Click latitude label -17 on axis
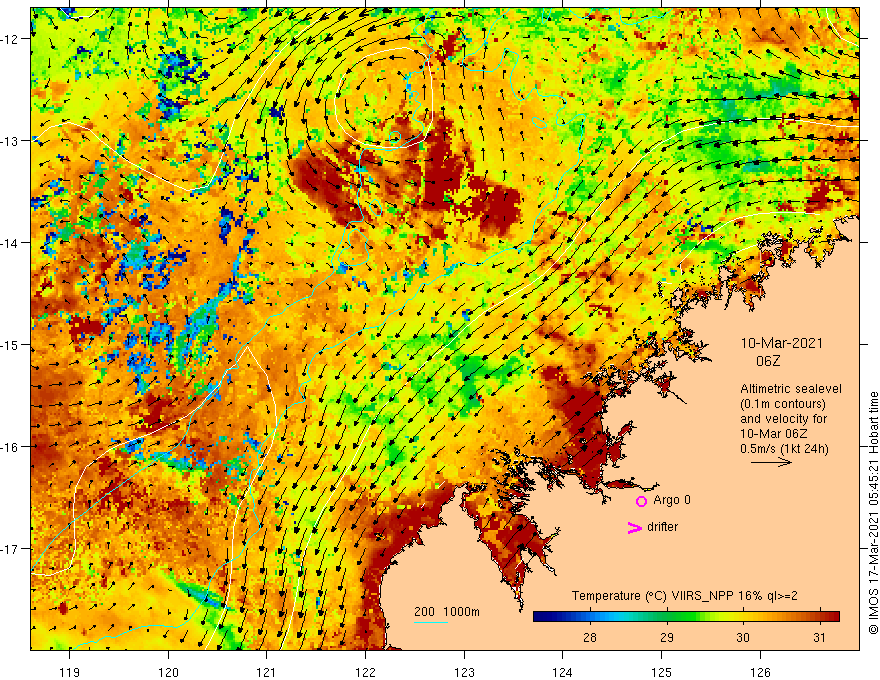The height and width of the screenshot is (680, 880). [x=10, y=549]
